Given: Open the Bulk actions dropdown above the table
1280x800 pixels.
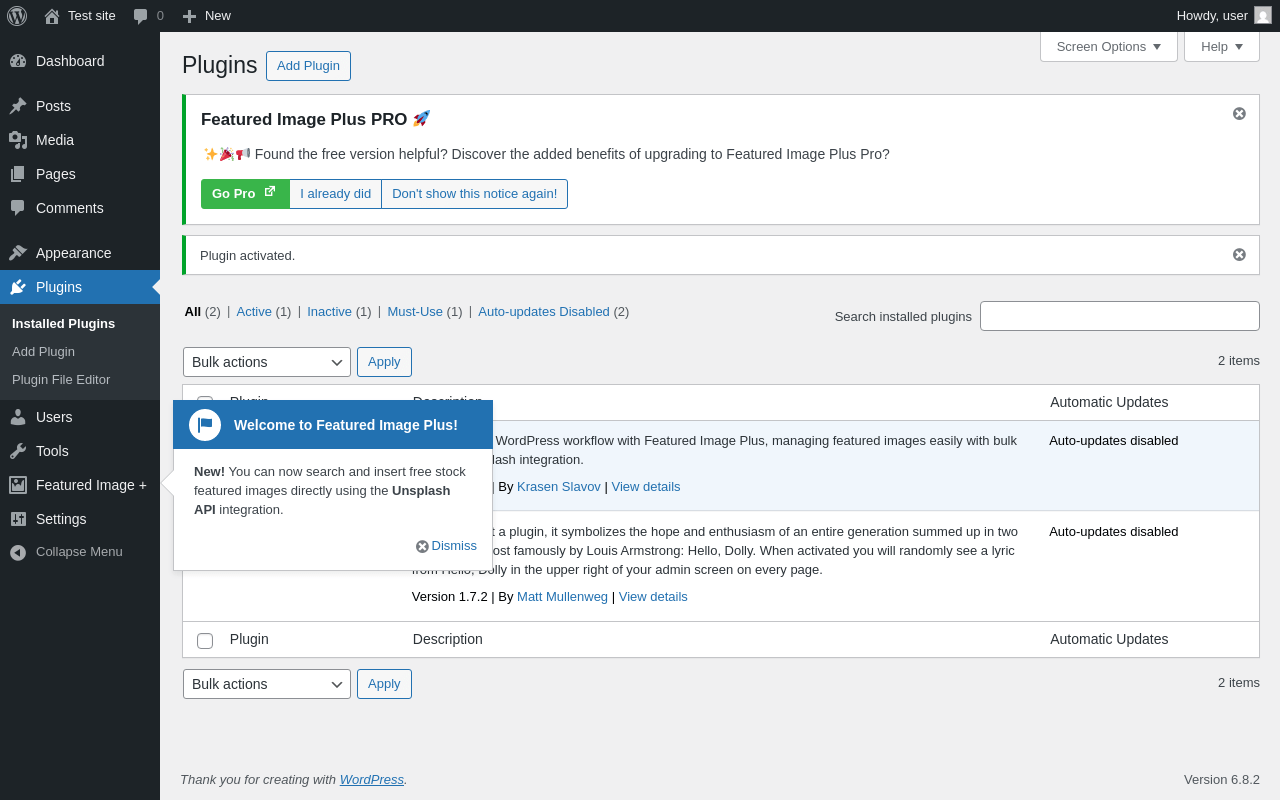Looking at the screenshot, I should click(x=267, y=362).
